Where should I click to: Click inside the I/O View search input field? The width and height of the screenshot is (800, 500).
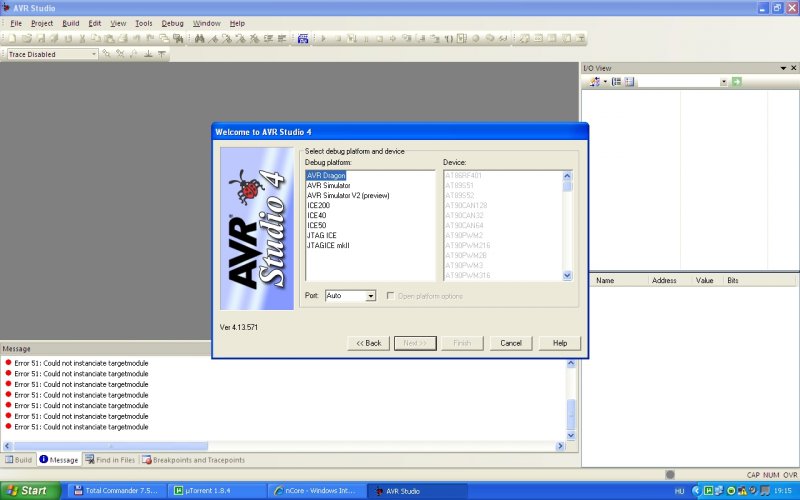(678, 82)
